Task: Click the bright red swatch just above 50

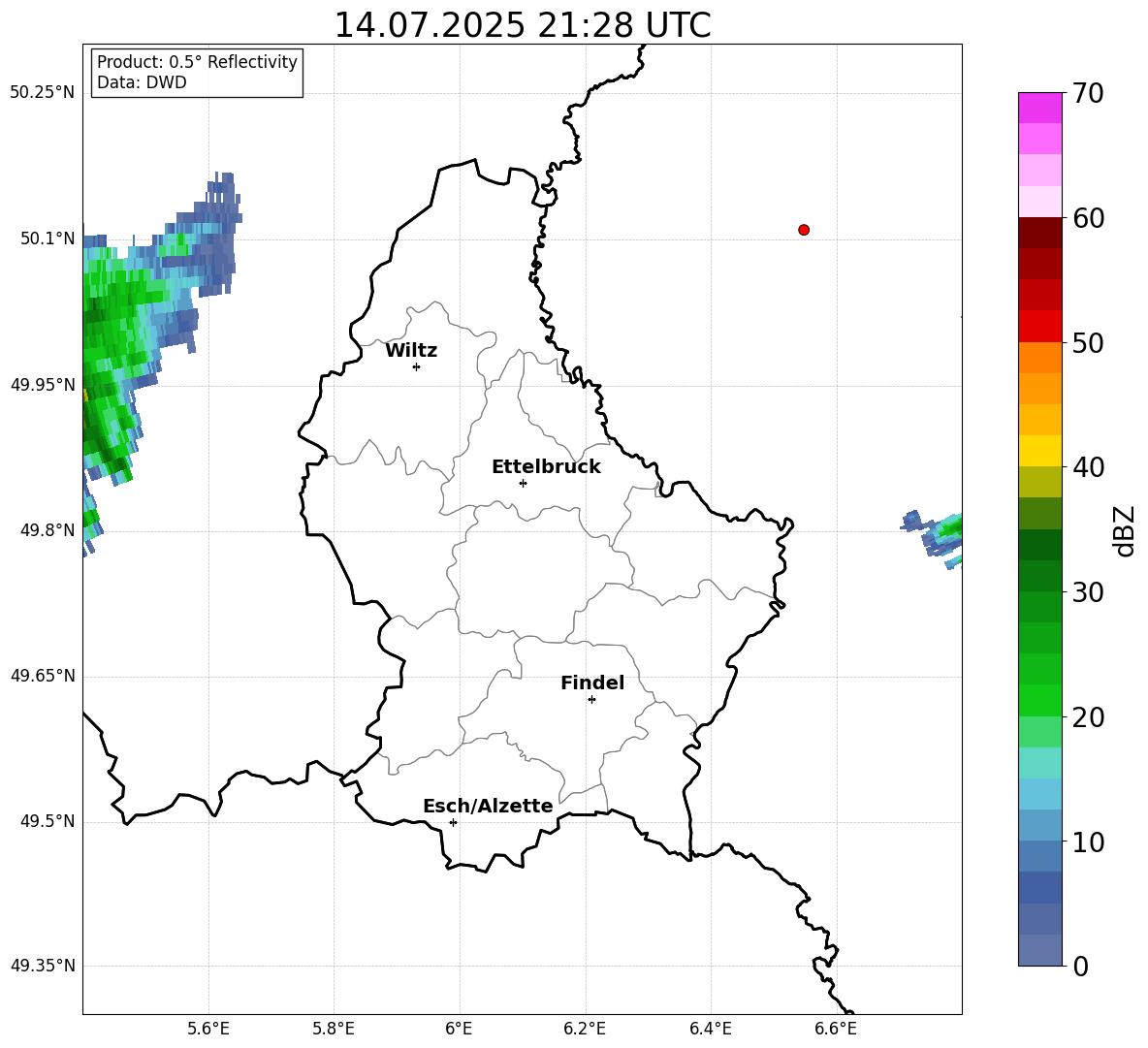Action: (x=1040, y=327)
